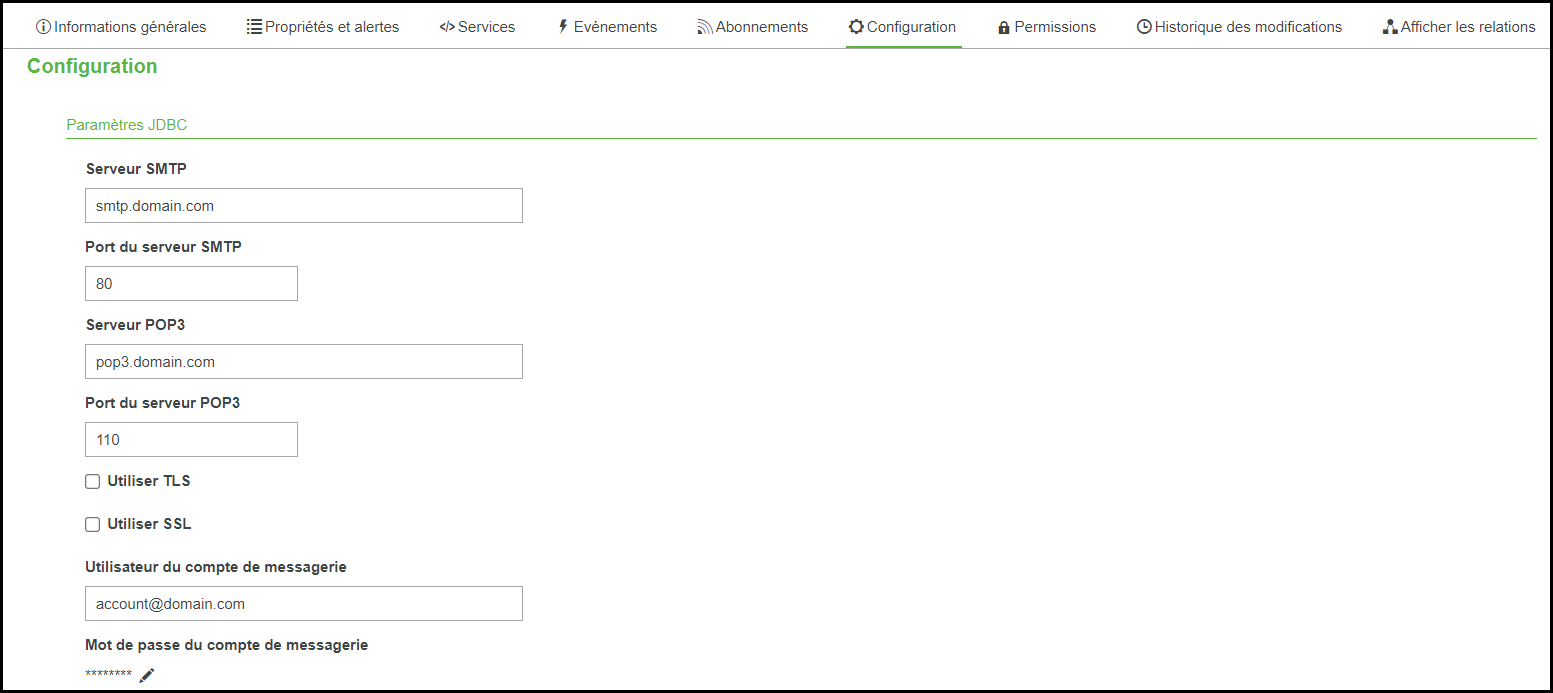The width and height of the screenshot is (1553, 693).
Task: Click the Port du serveur POP3 field
Action: [192, 440]
